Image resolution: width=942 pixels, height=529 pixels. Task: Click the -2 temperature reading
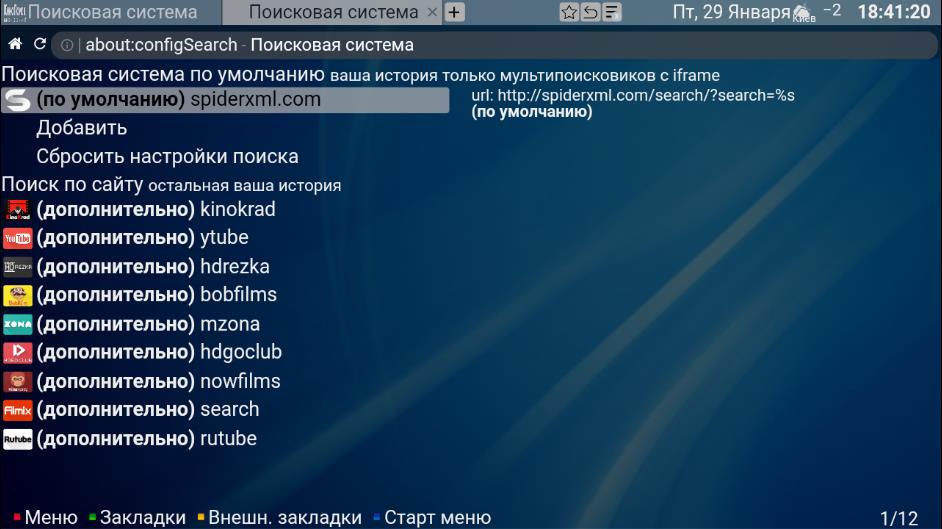(x=832, y=10)
